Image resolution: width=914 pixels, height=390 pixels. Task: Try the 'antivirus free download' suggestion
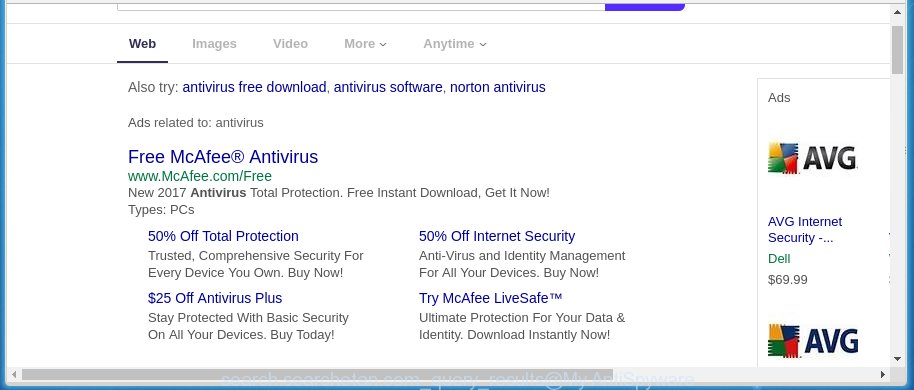254,87
